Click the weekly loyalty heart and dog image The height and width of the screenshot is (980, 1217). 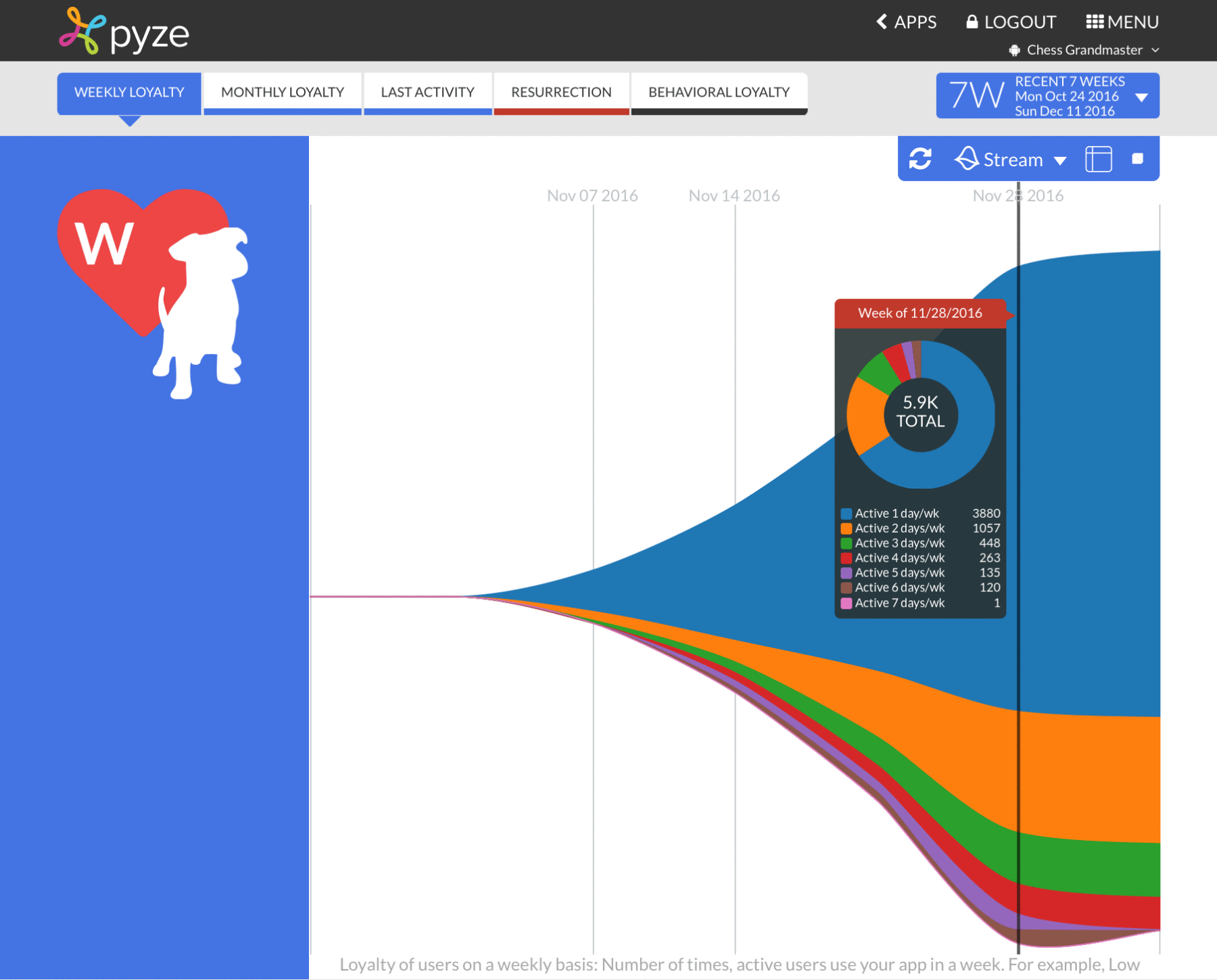(153, 293)
